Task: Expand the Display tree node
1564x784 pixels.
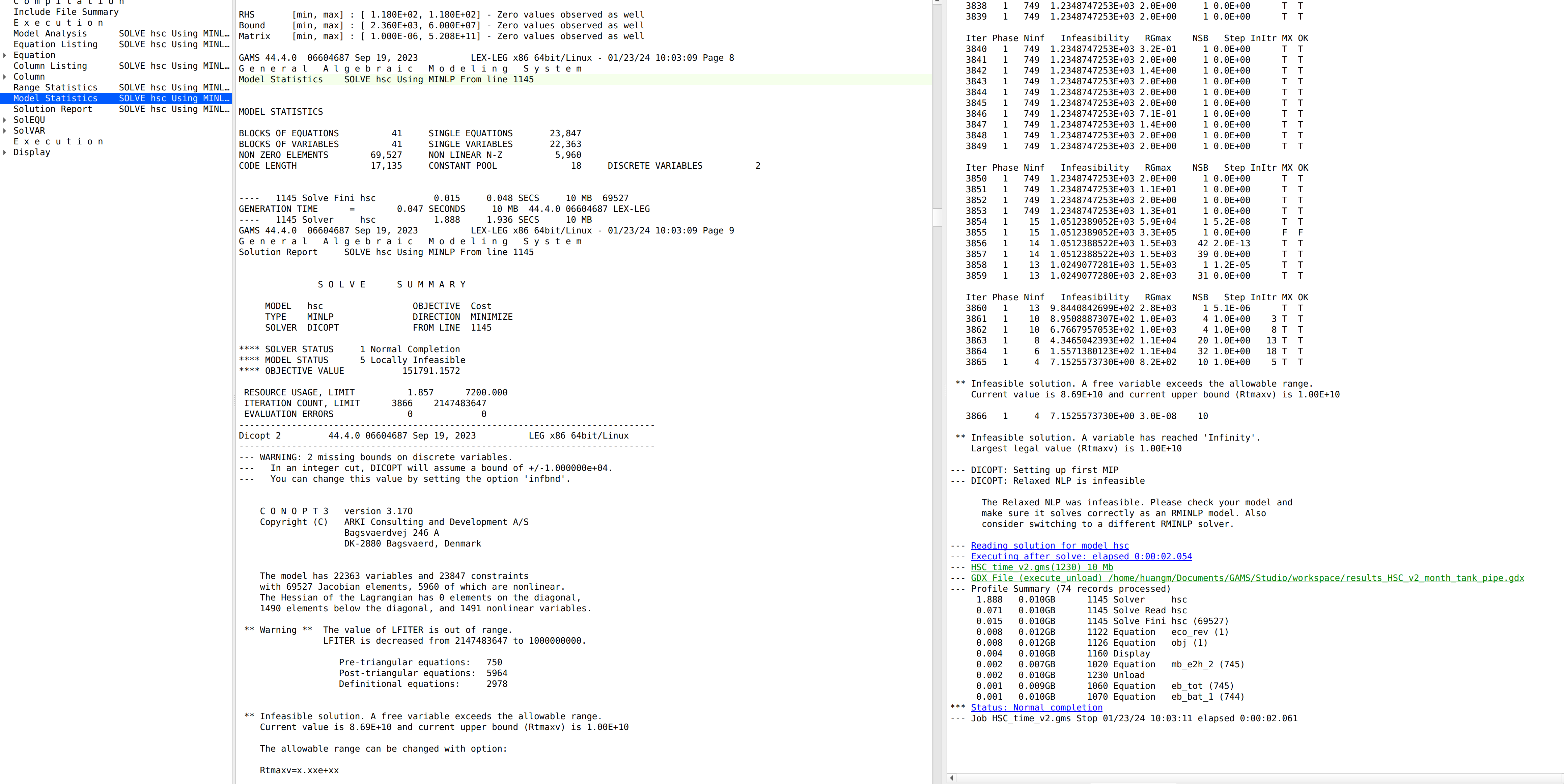Action: click(5, 152)
